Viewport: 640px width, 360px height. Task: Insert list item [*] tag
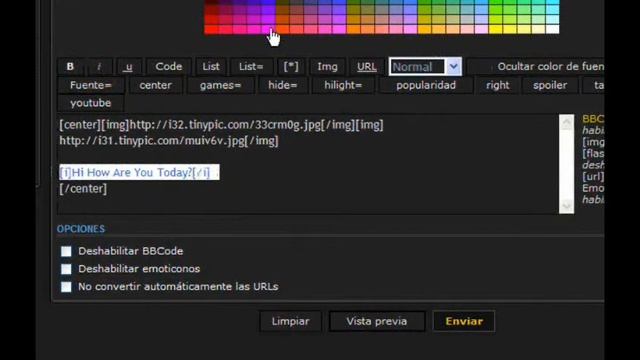(291, 67)
